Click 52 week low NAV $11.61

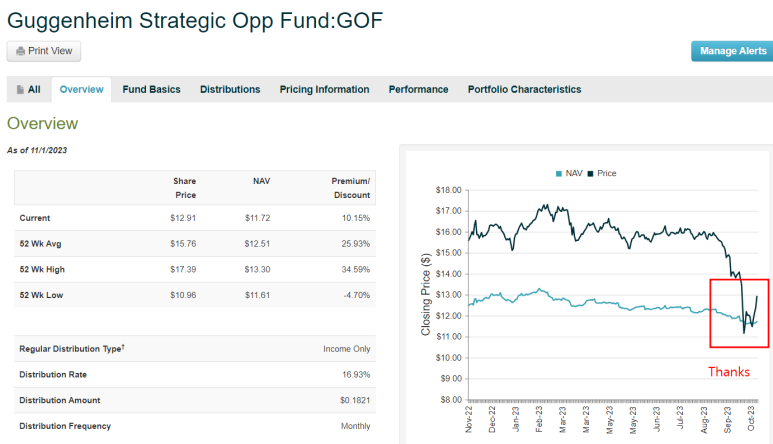pyautogui.click(x=258, y=295)
